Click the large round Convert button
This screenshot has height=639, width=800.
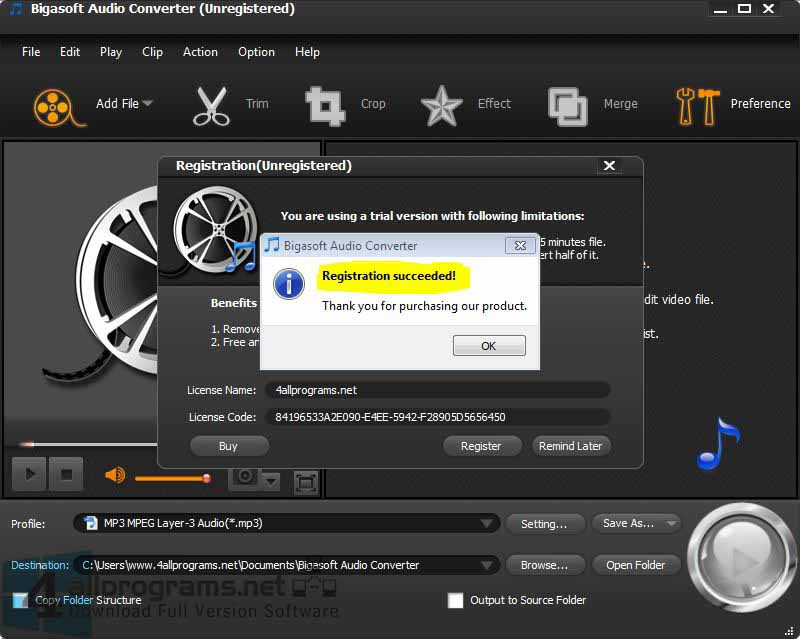click(741, 557)
